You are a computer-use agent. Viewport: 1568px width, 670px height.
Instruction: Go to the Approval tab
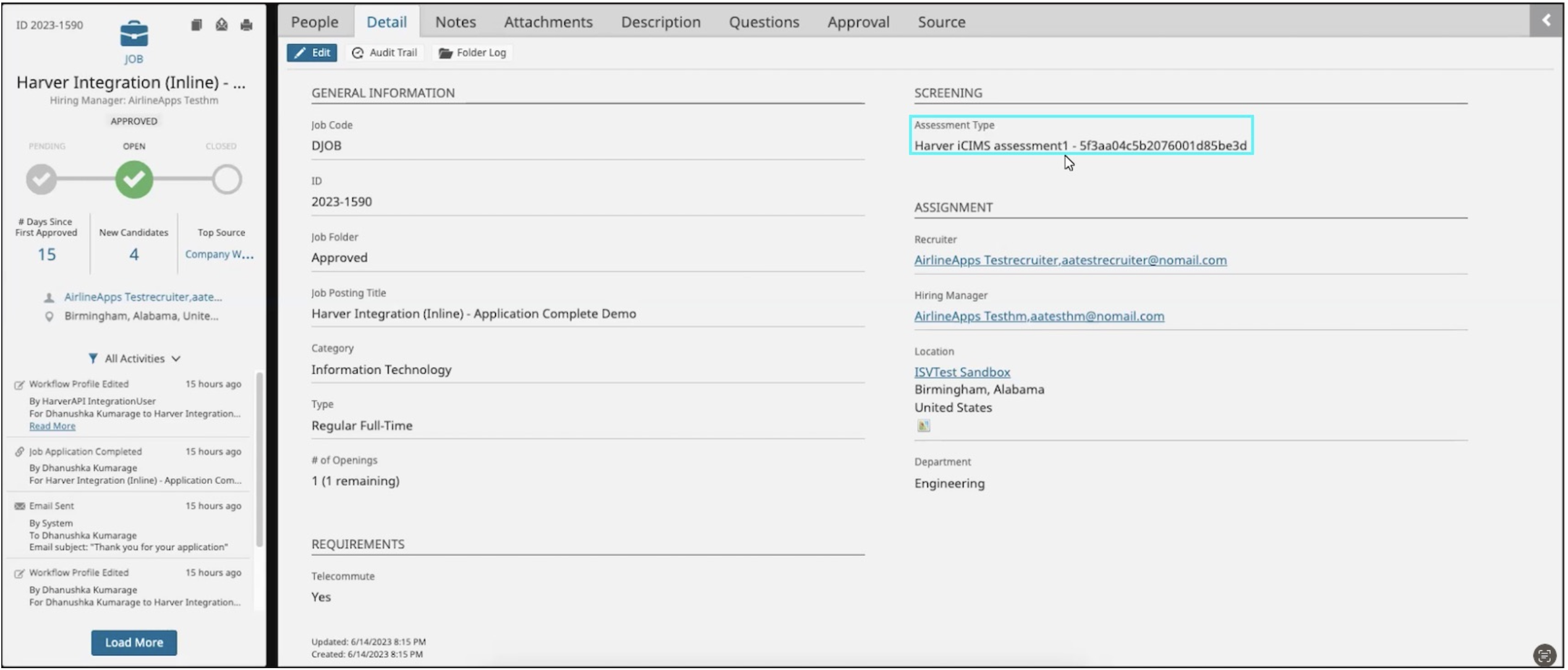(858, 22)
